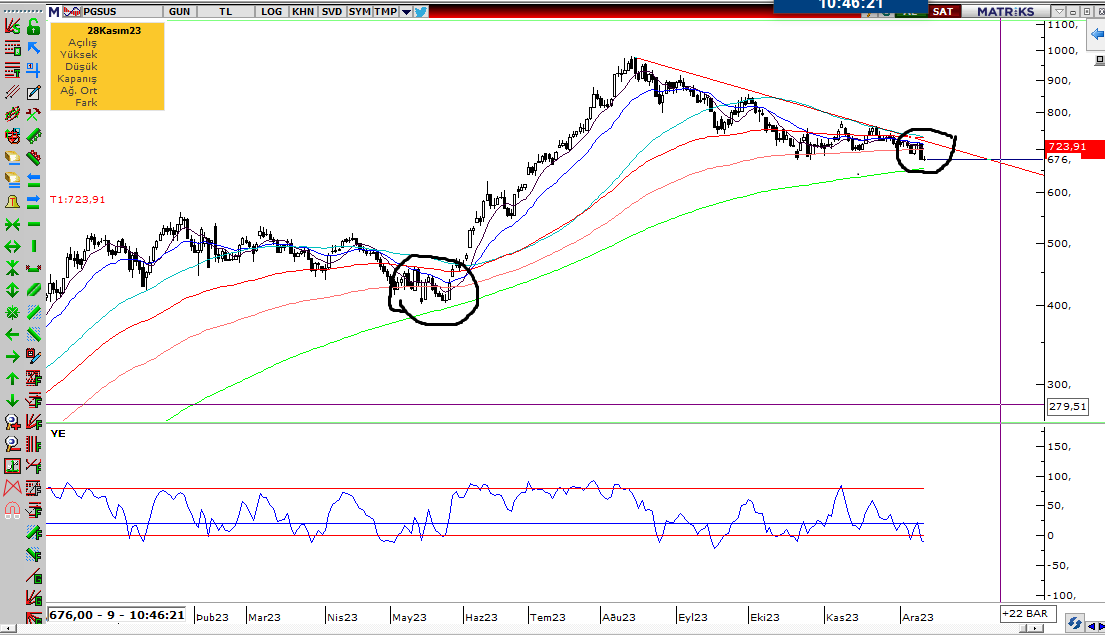Click the alarm bell icon
This screenshot has height=635, width=1105.
pos(12,202)
